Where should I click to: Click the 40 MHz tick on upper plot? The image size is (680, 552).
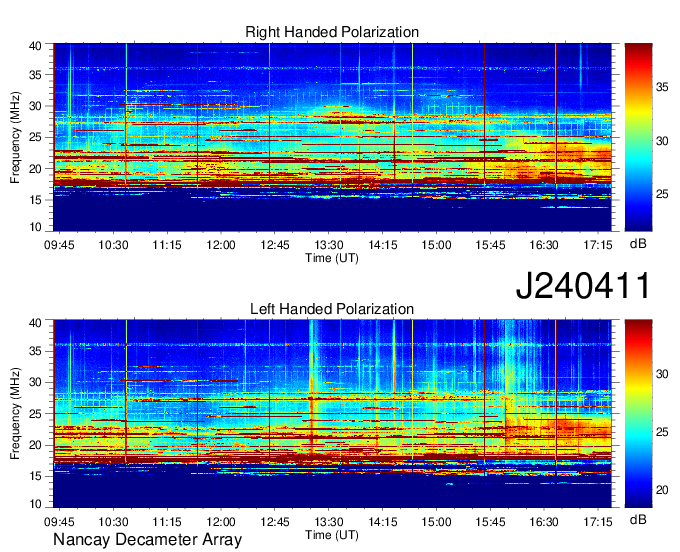pyautogui.click(x=36, y=46)
